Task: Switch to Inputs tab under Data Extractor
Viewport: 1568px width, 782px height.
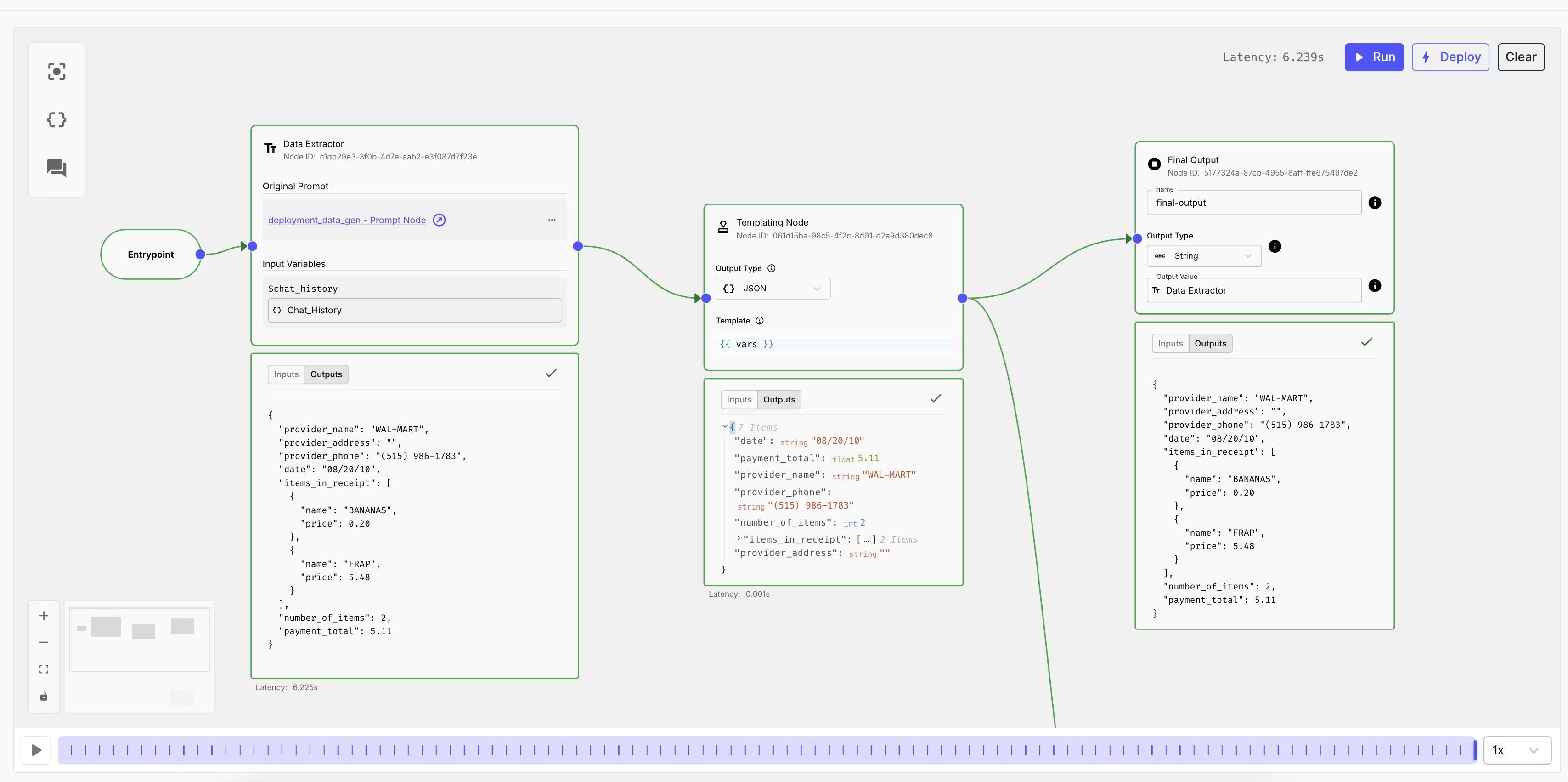Action: click(286, 374)
